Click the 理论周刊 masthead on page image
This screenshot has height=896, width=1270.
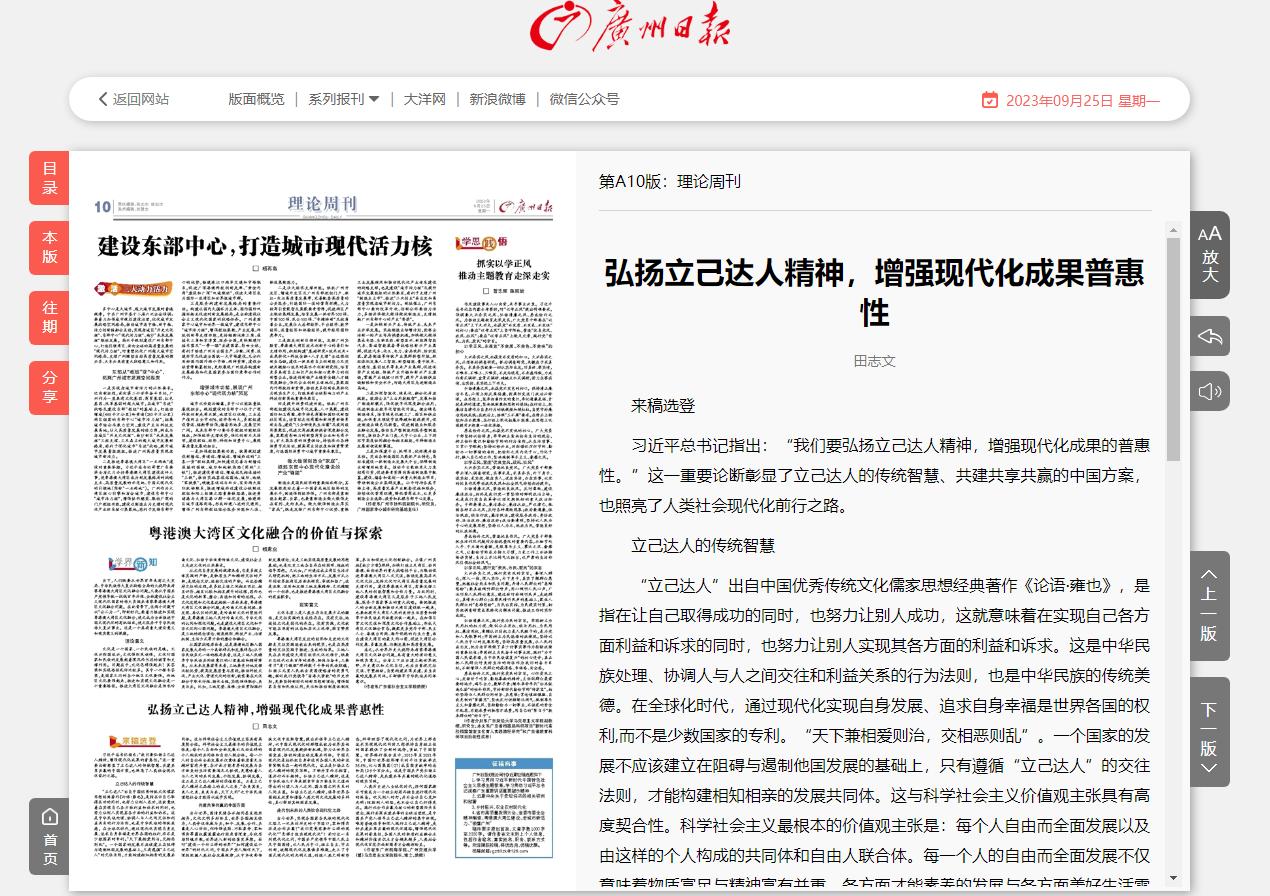[x=322, y=205]
